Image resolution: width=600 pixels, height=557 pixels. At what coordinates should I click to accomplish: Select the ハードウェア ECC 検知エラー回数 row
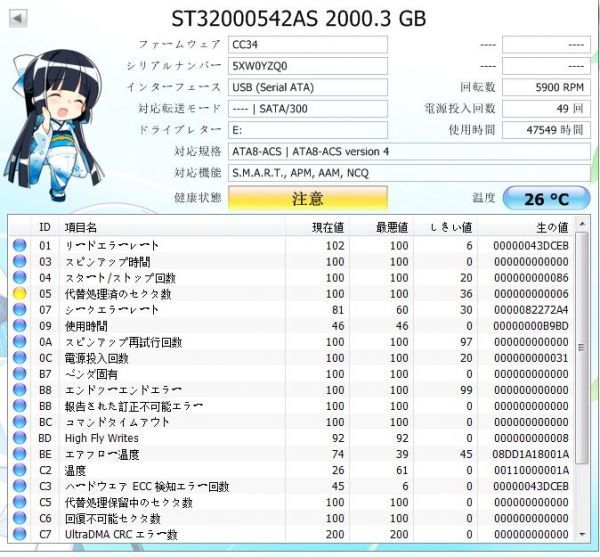tap(291, 486)
